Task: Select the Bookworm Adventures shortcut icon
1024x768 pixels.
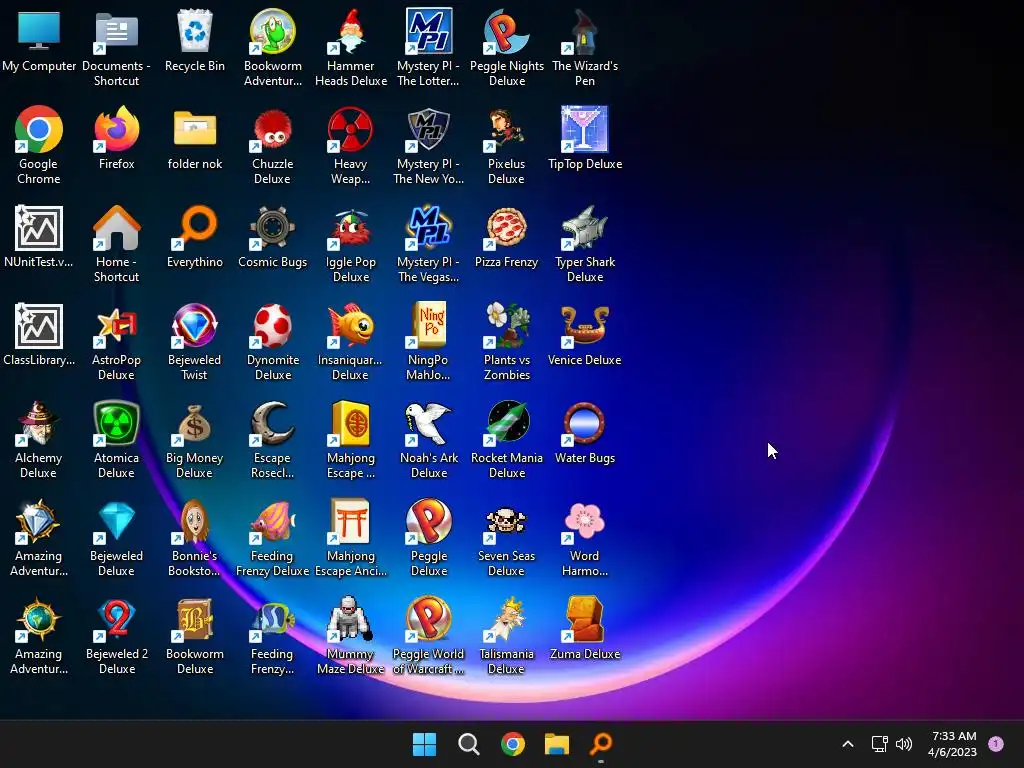Action: point(272,31)
